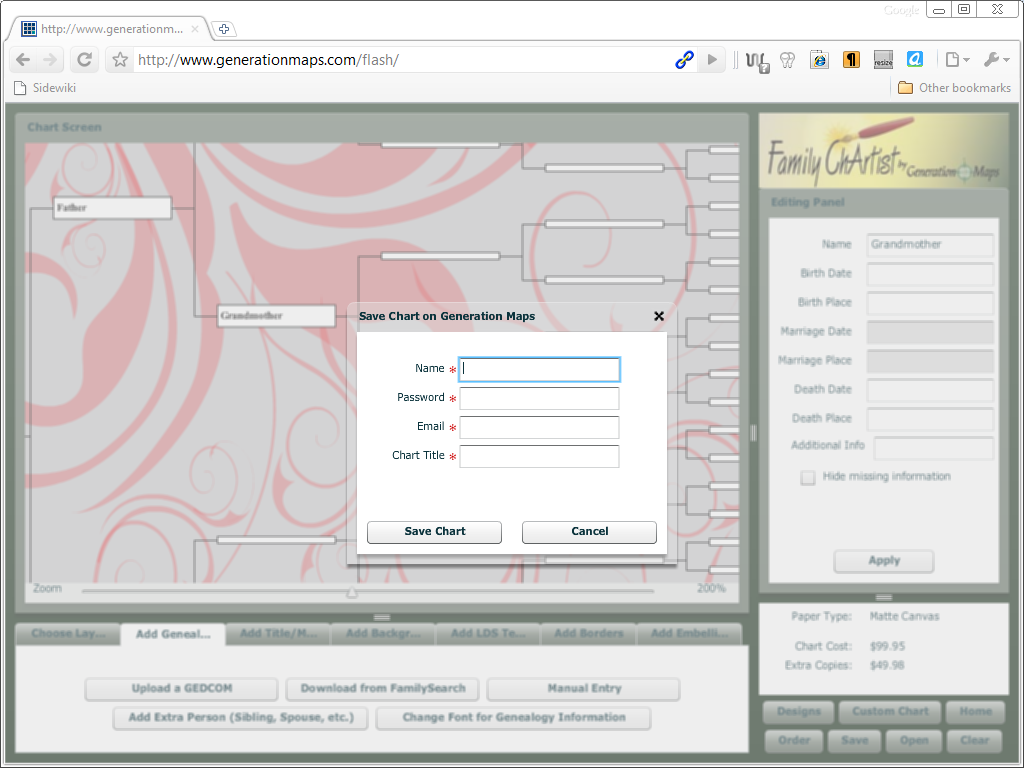Click the blue chain link icon

coord(684,60)
